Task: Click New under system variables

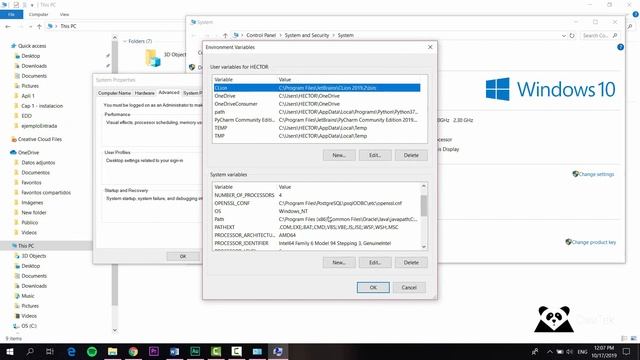Action: pyautogui.click(x=339, y=262)
